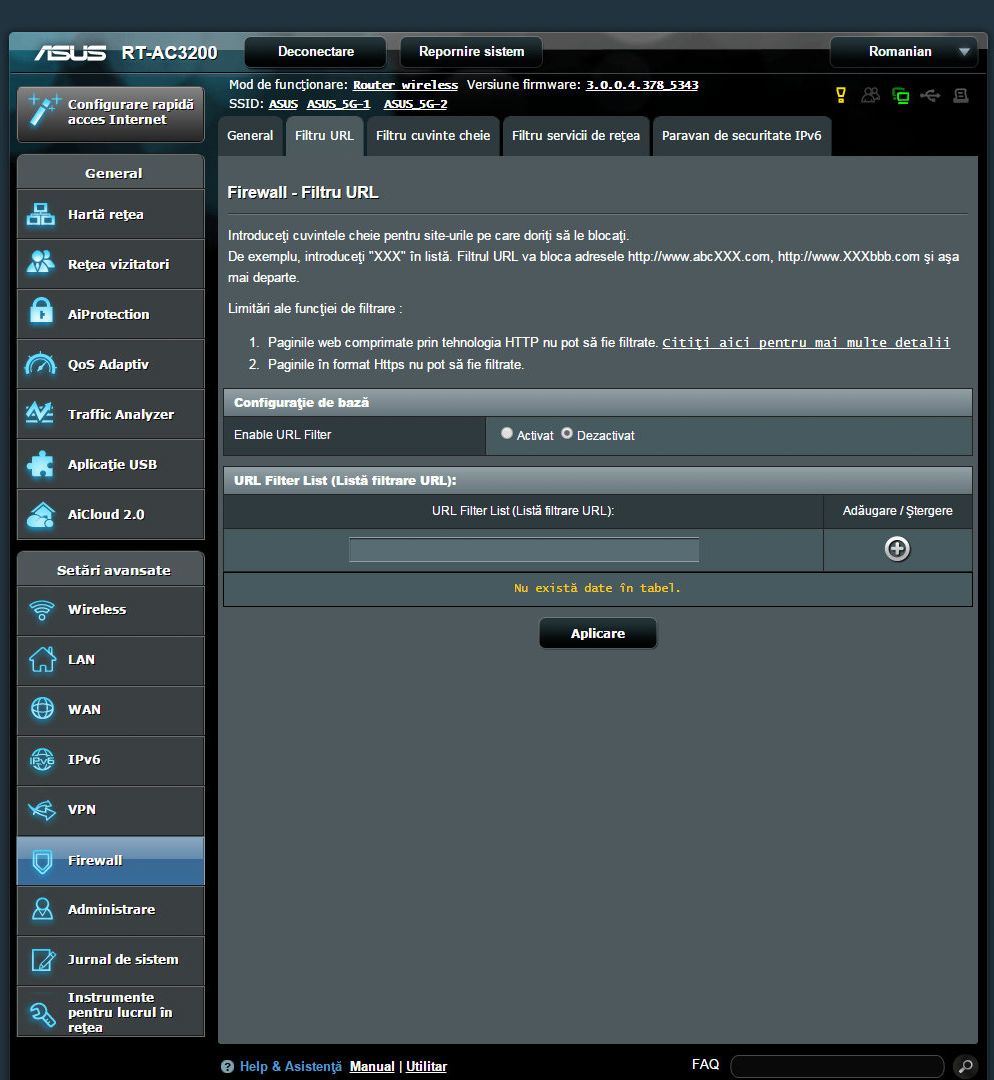
Task: Click the Deconectare button
Action: point(315,52)
